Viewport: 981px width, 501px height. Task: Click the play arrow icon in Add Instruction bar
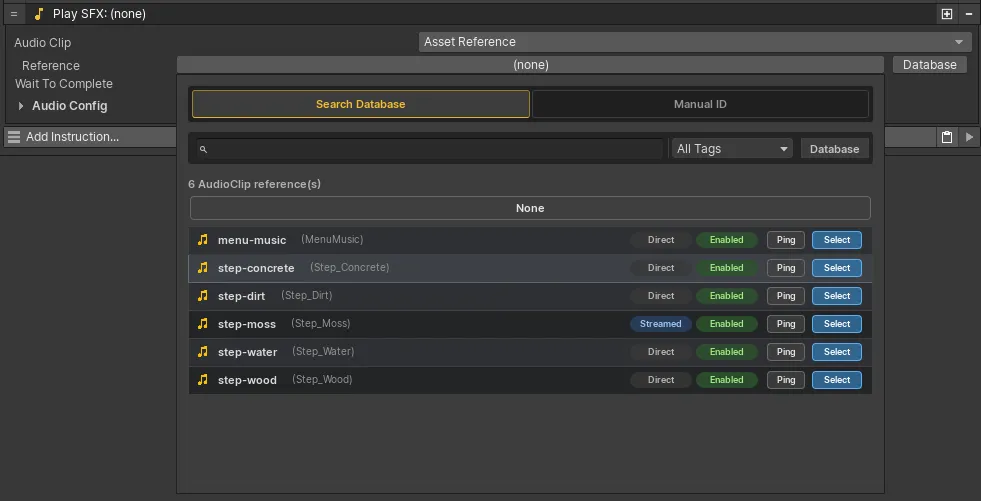point(970,137)
